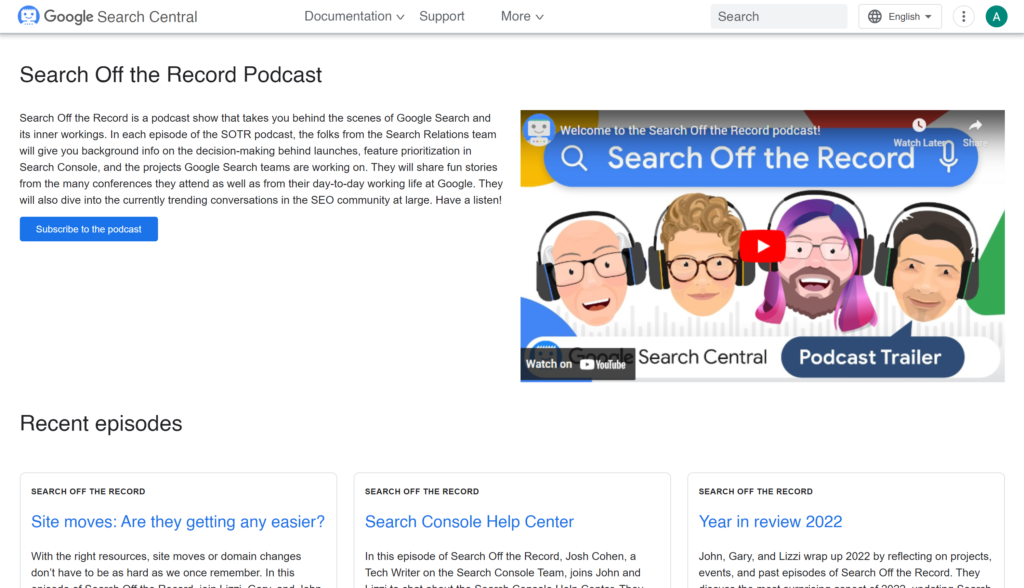The width and height of the screenshot is (1024, 588).
Task: Open 'Site moves: Are they getting any easier?' episode
Action: pyautogui.click(x=178, y=521)
